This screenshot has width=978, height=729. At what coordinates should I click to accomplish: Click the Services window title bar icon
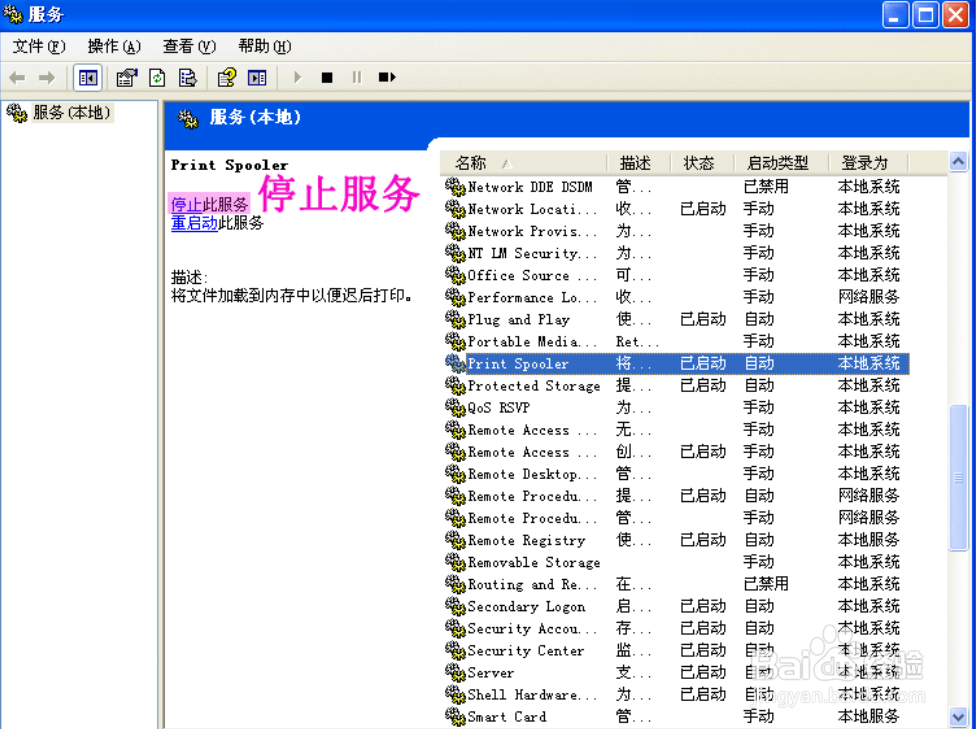12,14
